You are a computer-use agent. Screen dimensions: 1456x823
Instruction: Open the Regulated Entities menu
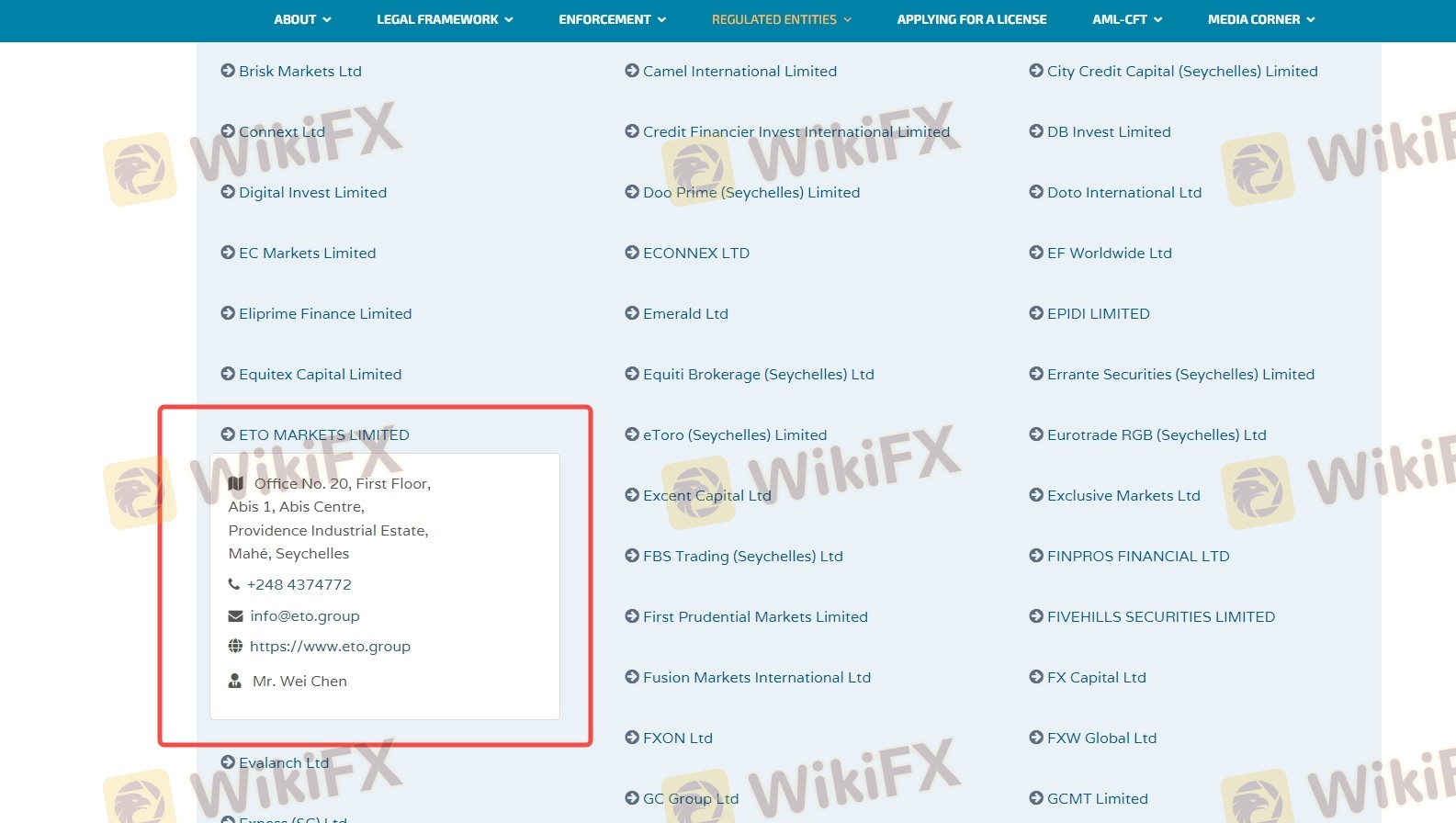pos(781,19)
